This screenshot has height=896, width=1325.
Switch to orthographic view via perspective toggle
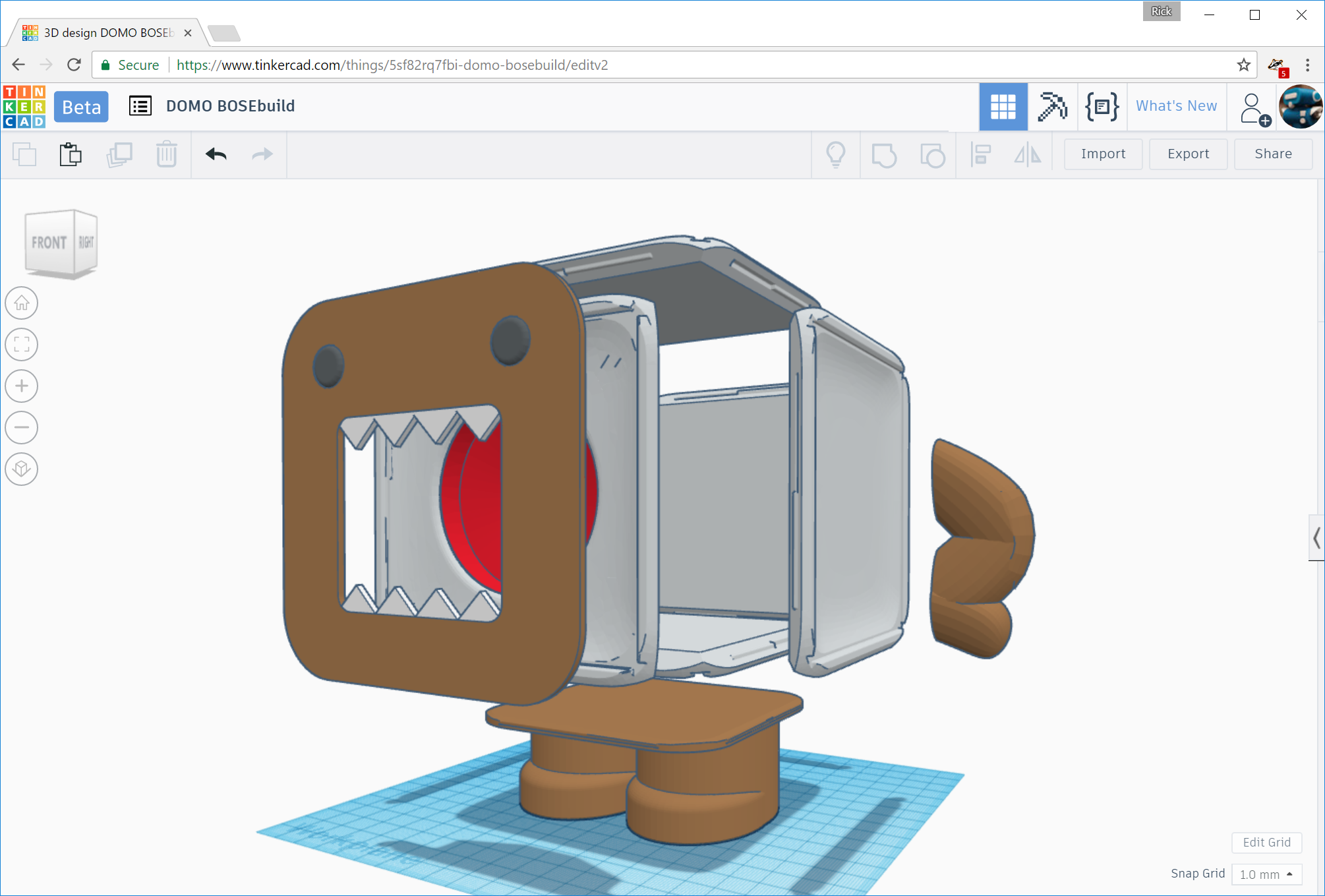pos(22,469)
